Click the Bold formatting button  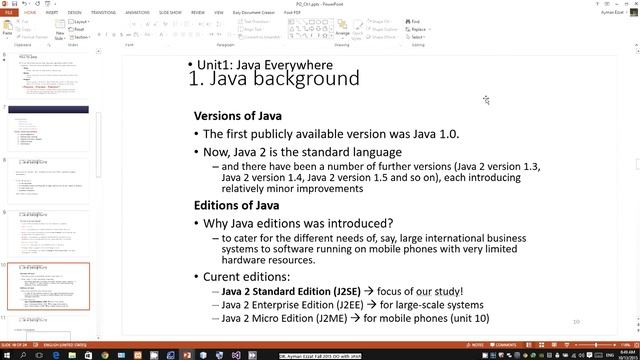pos(99,35)
